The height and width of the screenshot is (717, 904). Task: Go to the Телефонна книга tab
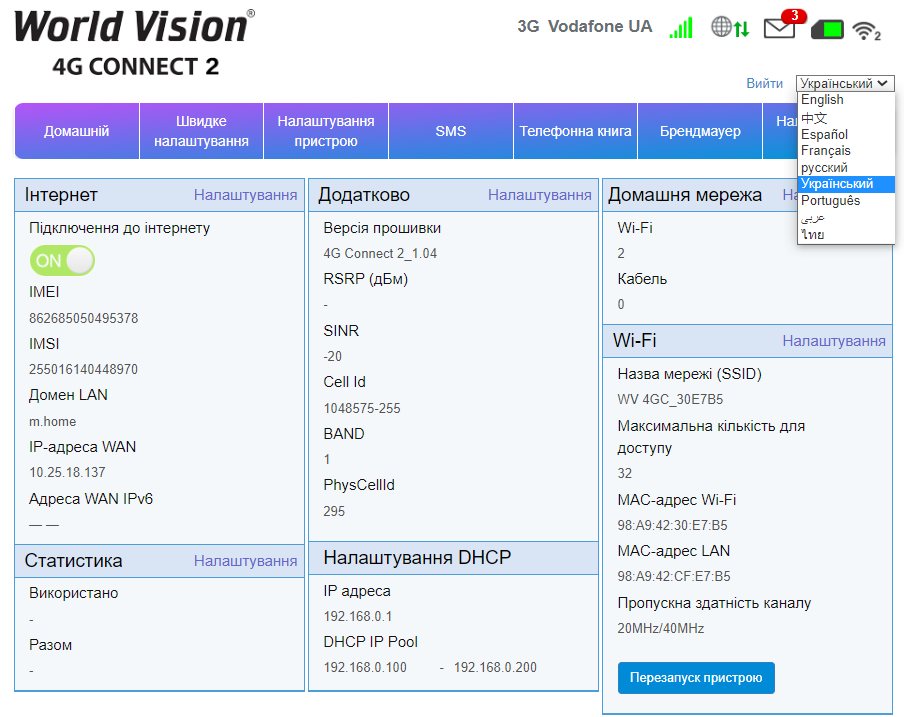click(x=575, y=131)
